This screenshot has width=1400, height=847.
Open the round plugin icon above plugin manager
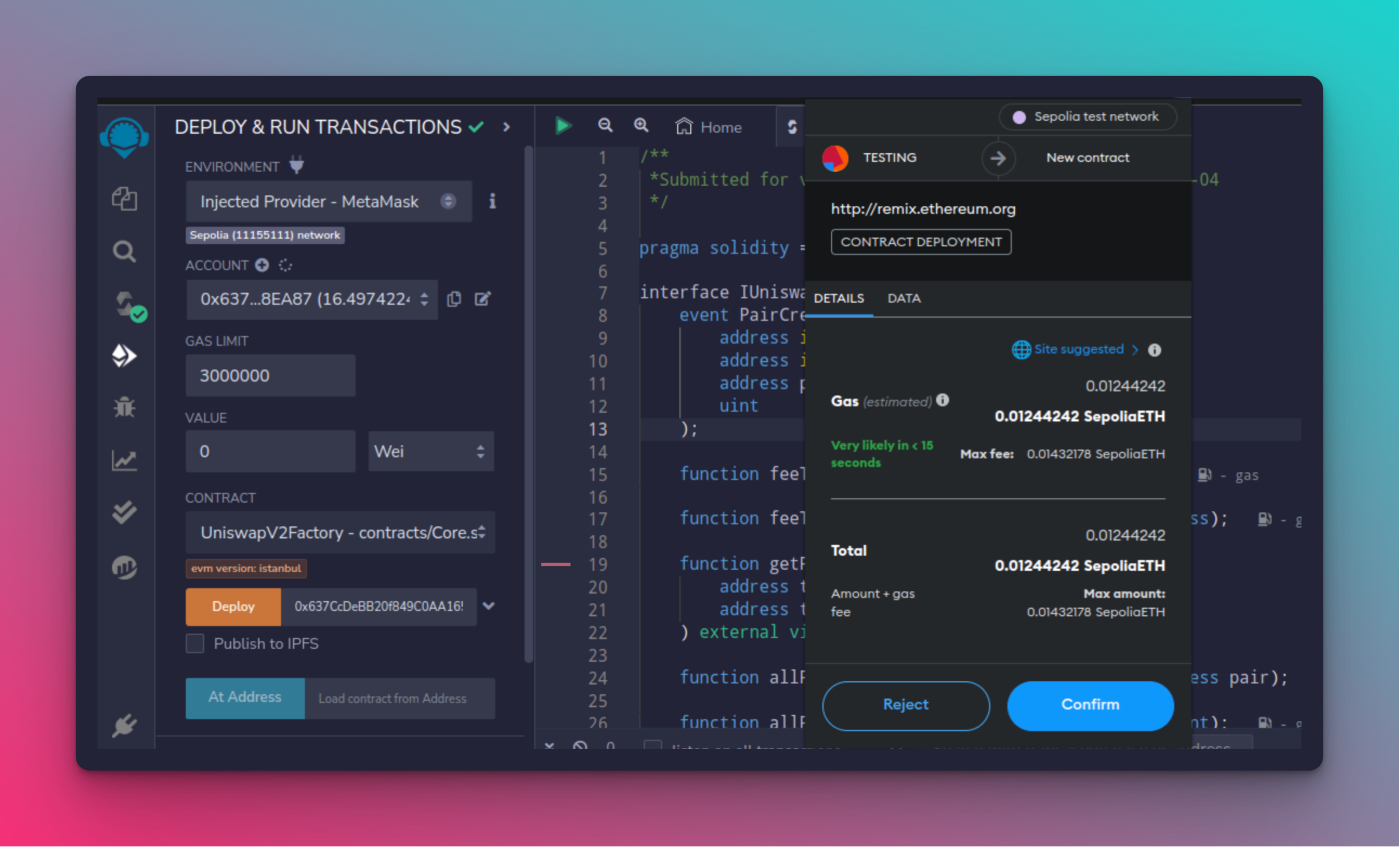click(x=125, y=567)
